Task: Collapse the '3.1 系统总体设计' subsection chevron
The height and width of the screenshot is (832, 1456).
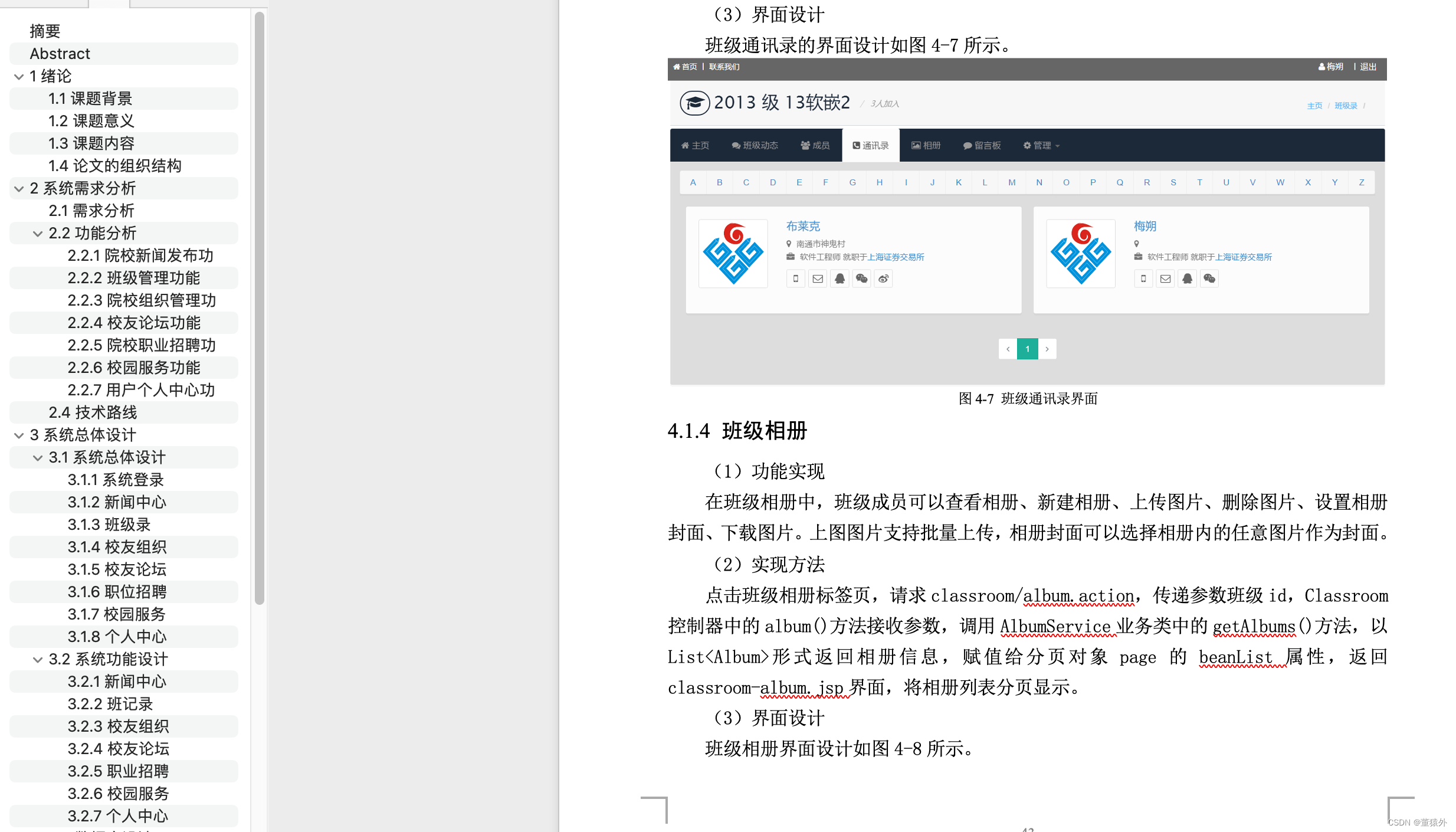Action: pyautogui.click(x=38, y=458)
